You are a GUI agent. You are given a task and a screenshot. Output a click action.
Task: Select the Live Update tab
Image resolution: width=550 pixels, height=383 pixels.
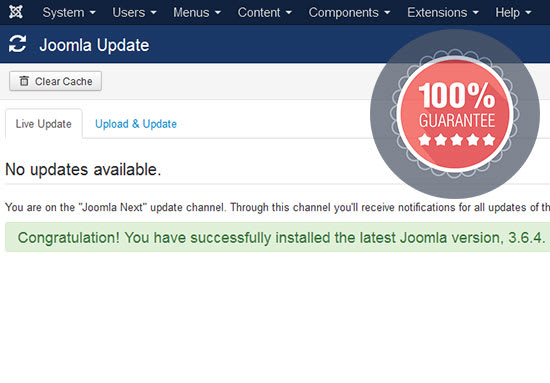pyautogui.click(x=44, y=124)
